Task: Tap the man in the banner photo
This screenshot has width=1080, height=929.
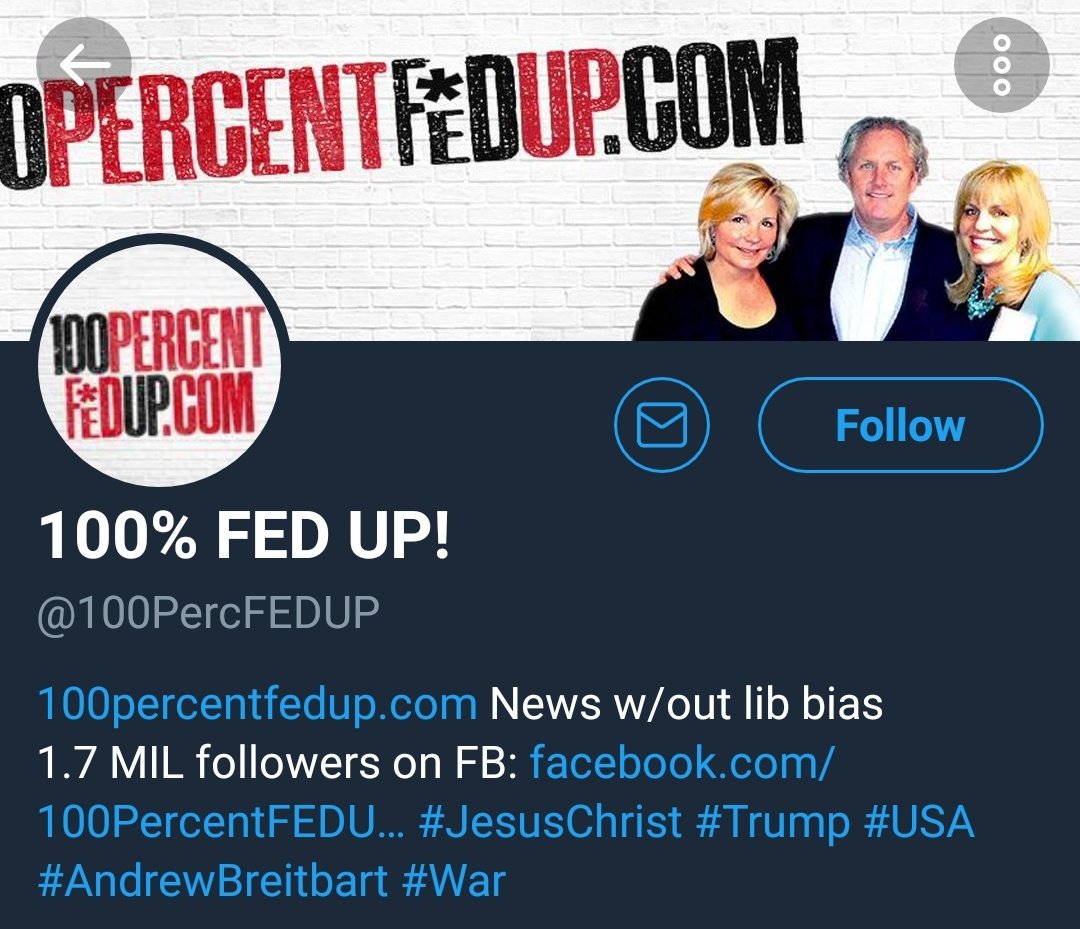Action: pyautogui.click(x=878, y=229)
